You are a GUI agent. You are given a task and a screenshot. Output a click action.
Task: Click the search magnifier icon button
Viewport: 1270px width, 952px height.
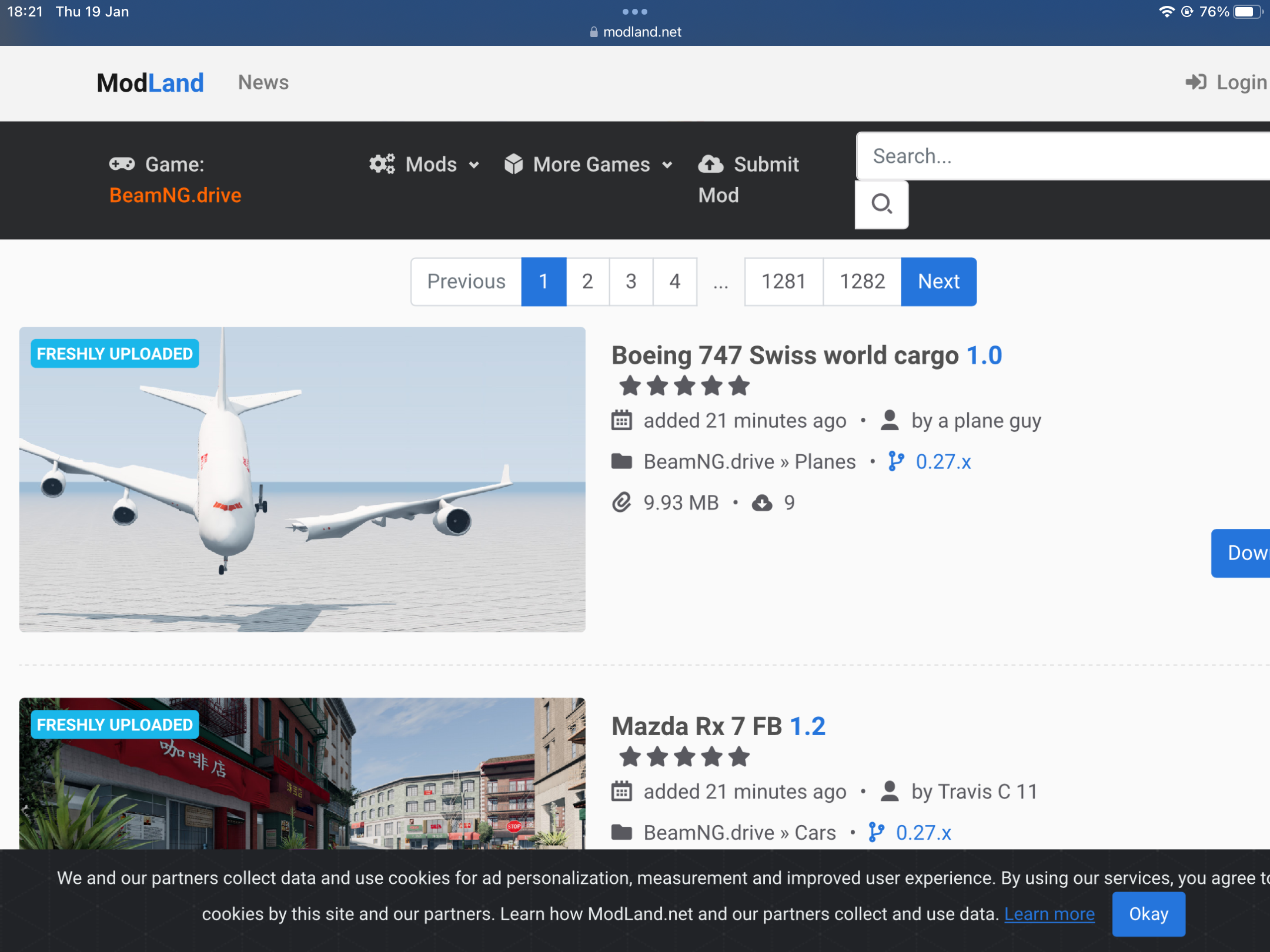[x=881, y=204]
